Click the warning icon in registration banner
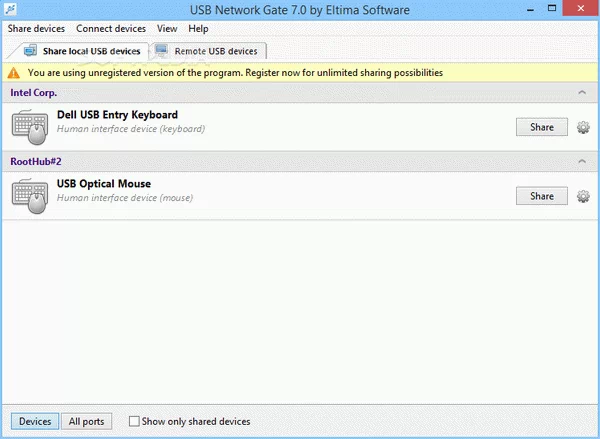The width and height of the screenshot is (600, 439). [14, 73]
